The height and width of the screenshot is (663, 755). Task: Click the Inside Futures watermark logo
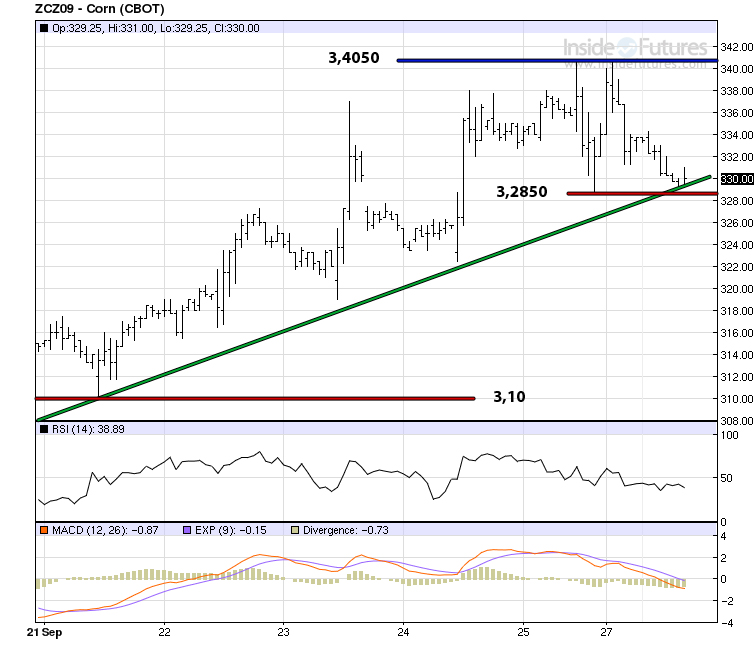point(635,48)
